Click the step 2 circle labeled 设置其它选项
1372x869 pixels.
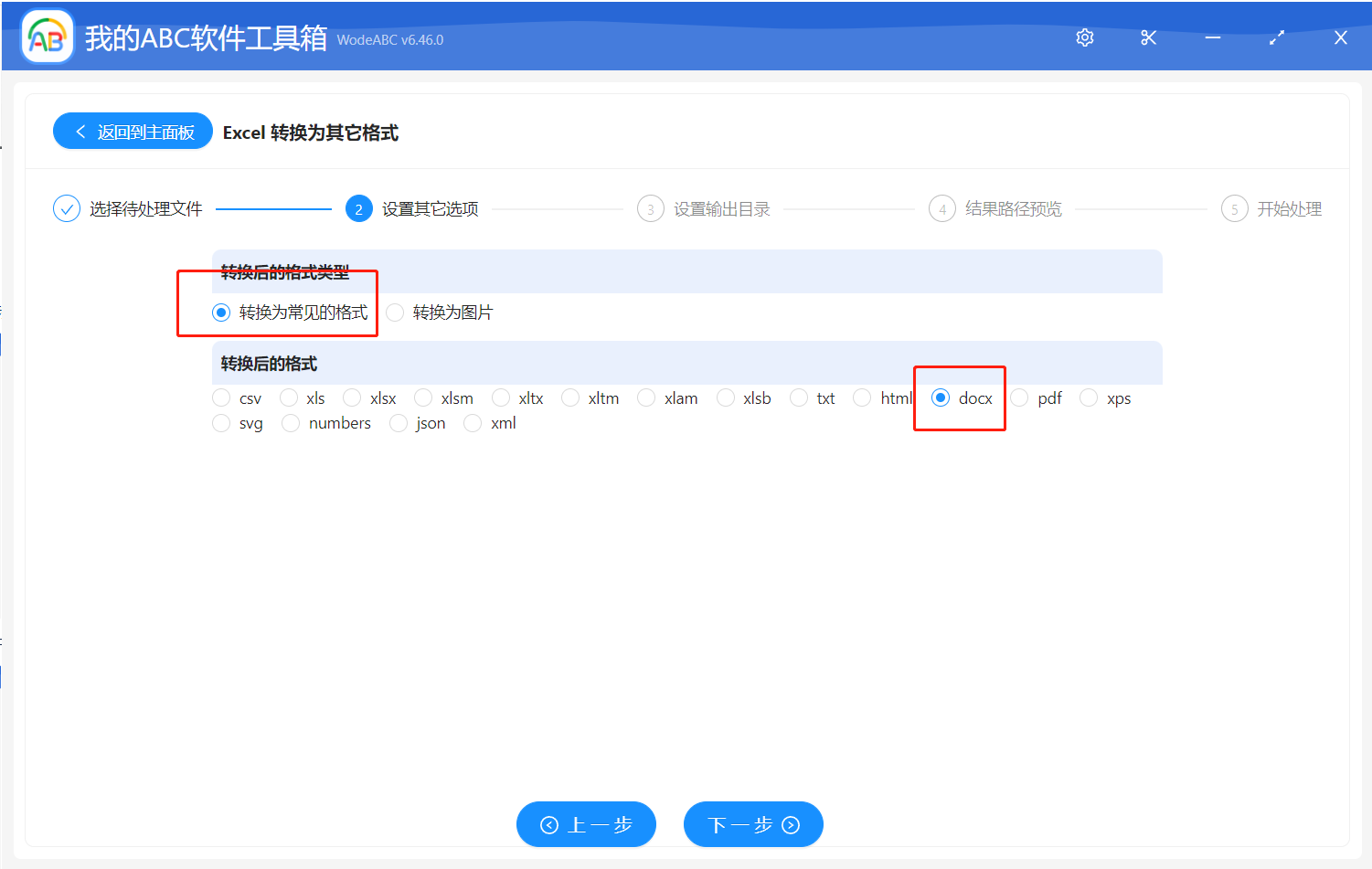coord(357,208)
